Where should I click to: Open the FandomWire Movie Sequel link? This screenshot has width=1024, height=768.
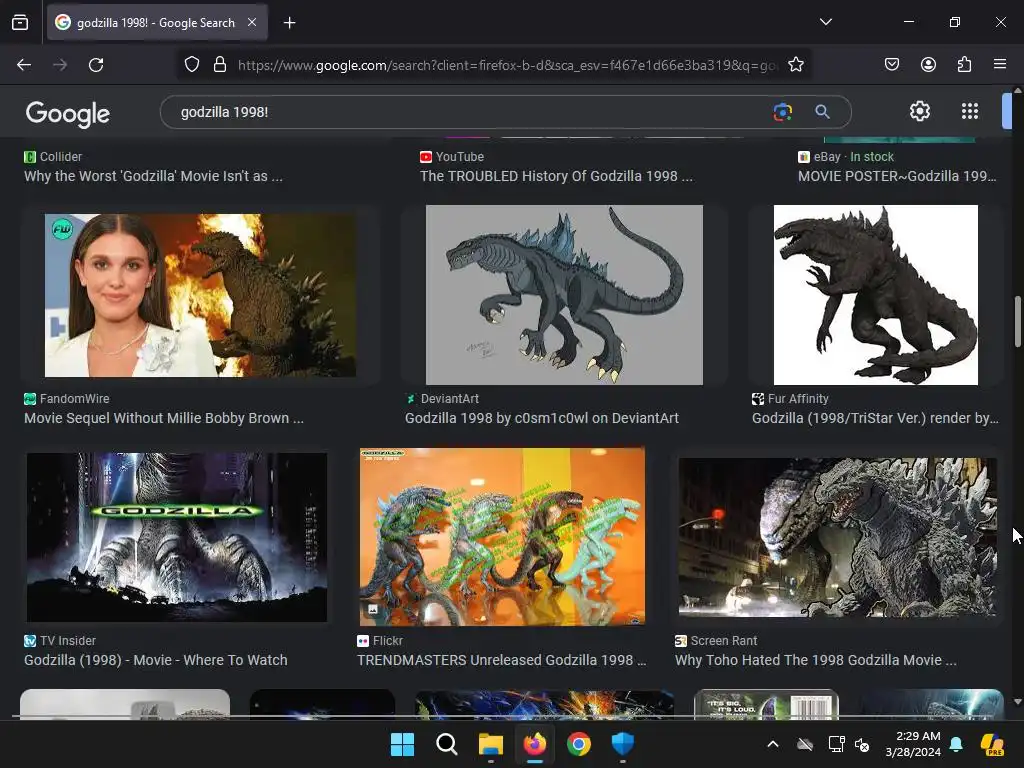(x=164, y=418)
